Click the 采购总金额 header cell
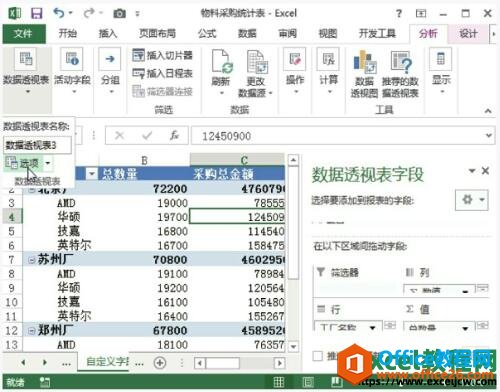This screenshot has width=500, height=392. point(237,174)
